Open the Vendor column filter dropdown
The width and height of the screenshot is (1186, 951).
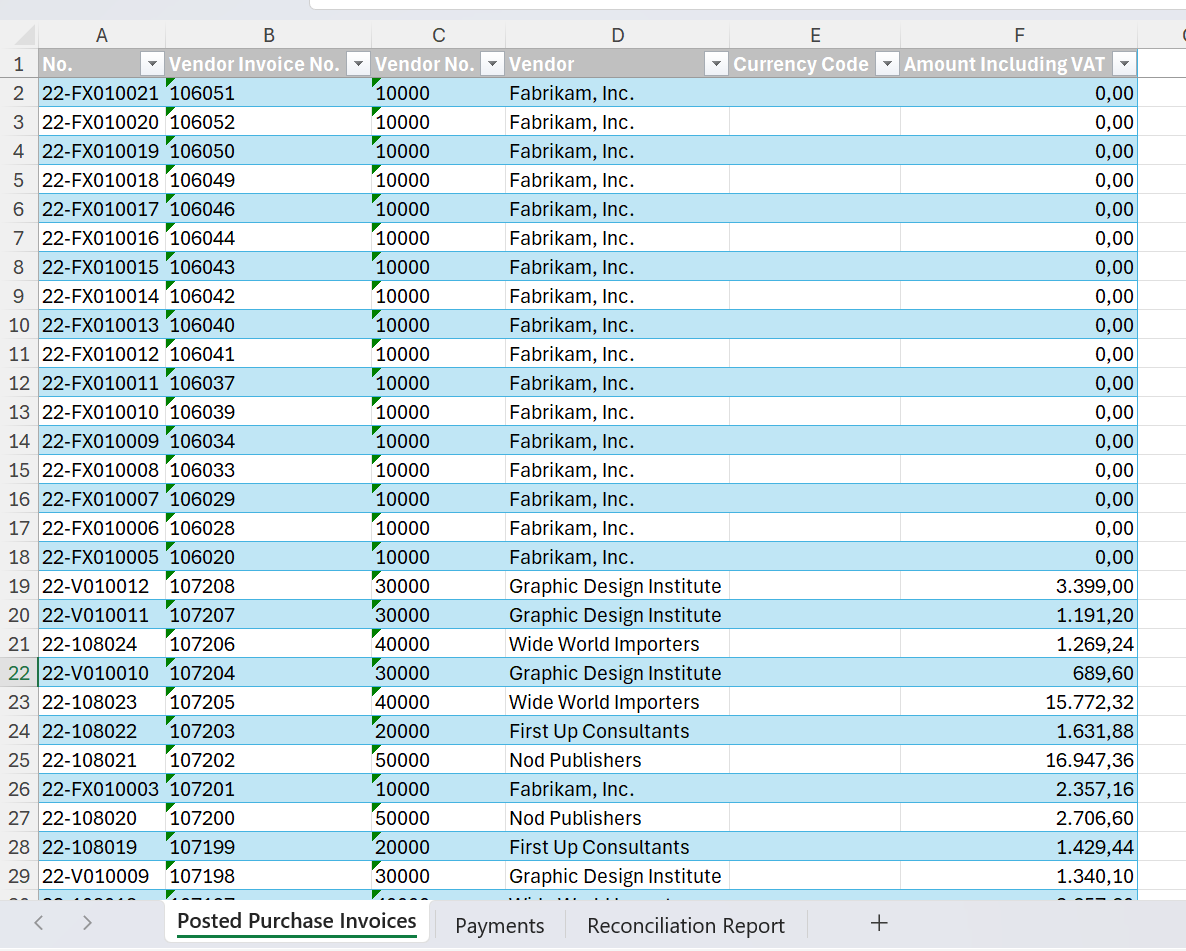(x=716, y=64)
